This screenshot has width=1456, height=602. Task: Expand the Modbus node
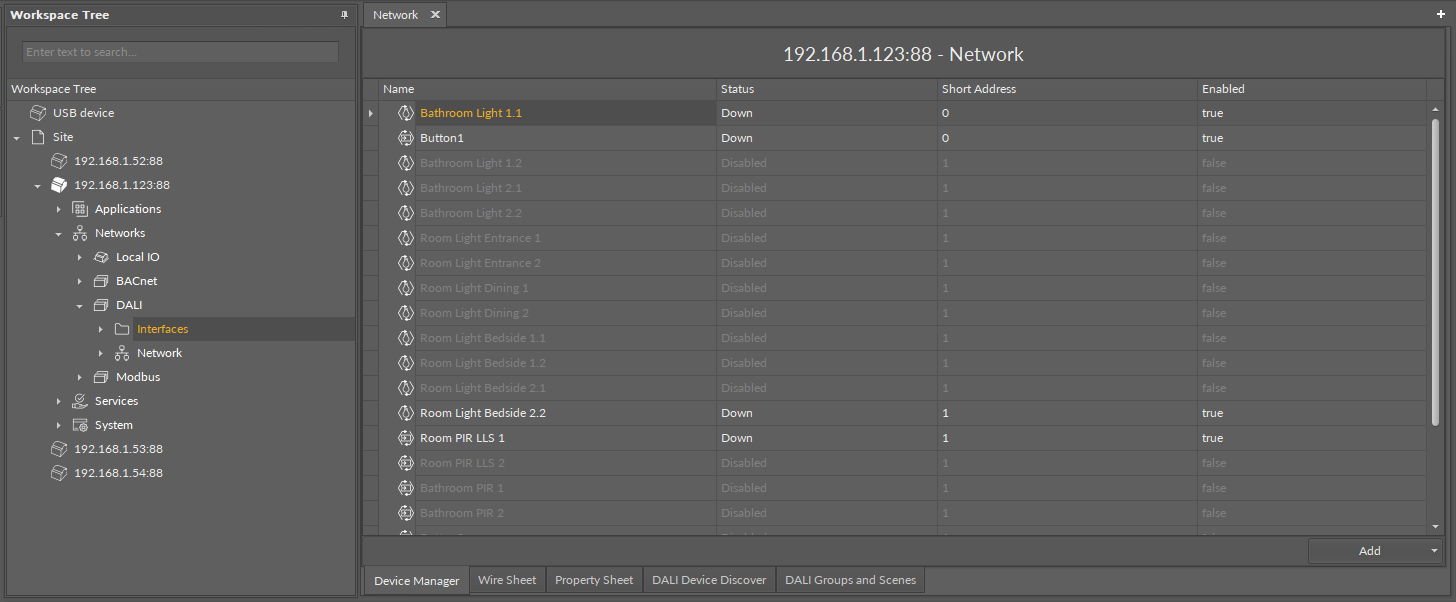[80, 377]
